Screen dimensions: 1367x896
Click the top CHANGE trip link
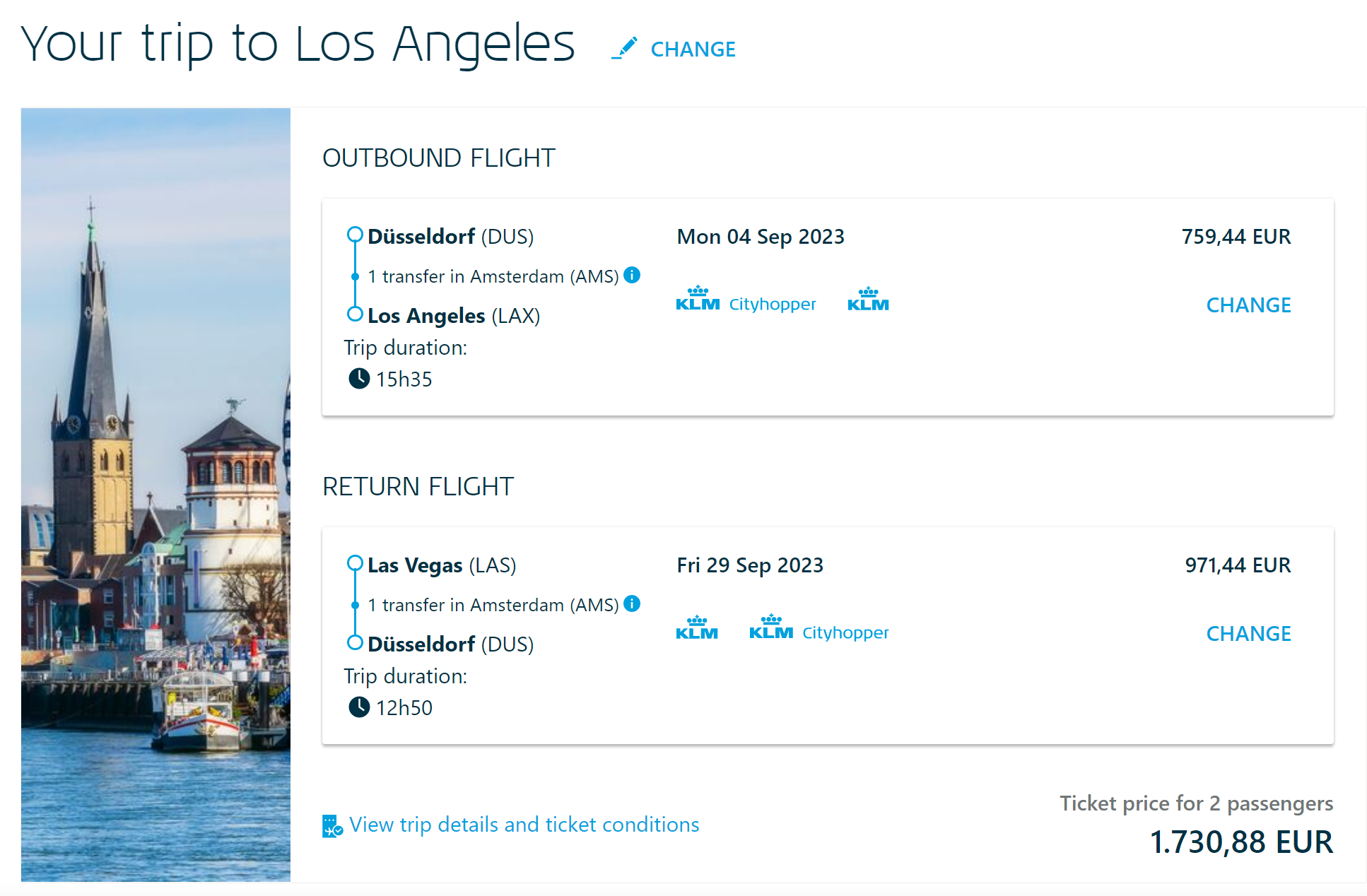693,49
